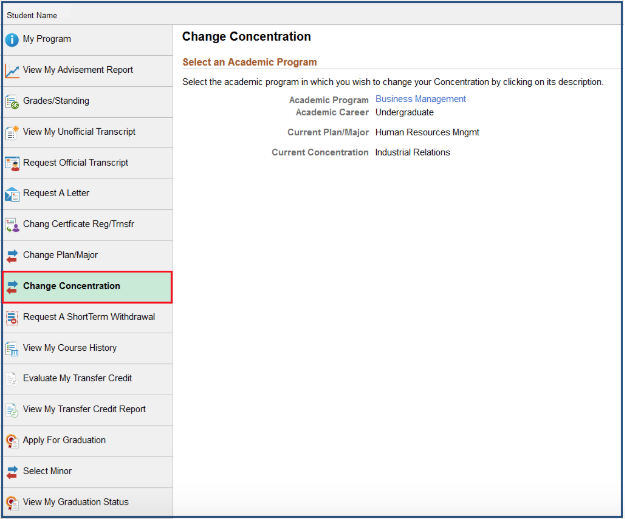Go to Request A ShortTerm Withdrawal
This screenshot has width=625, height=519.
click(89, 317)
